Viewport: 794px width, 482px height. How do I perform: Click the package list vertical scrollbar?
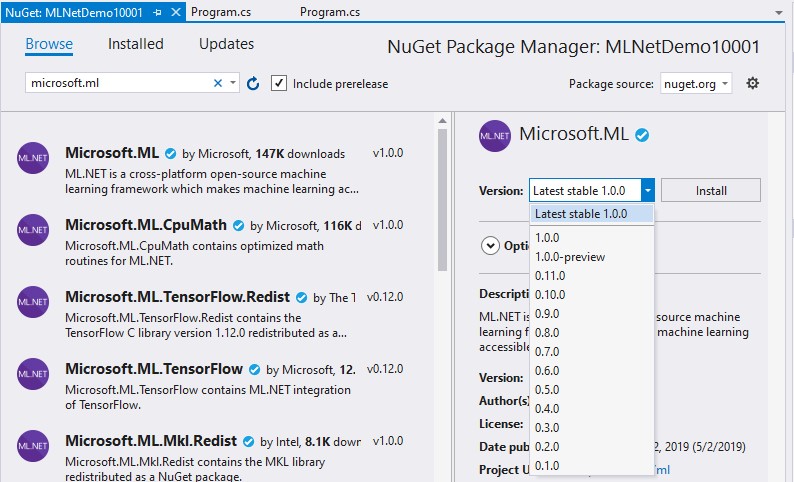(x=442, y=200)
